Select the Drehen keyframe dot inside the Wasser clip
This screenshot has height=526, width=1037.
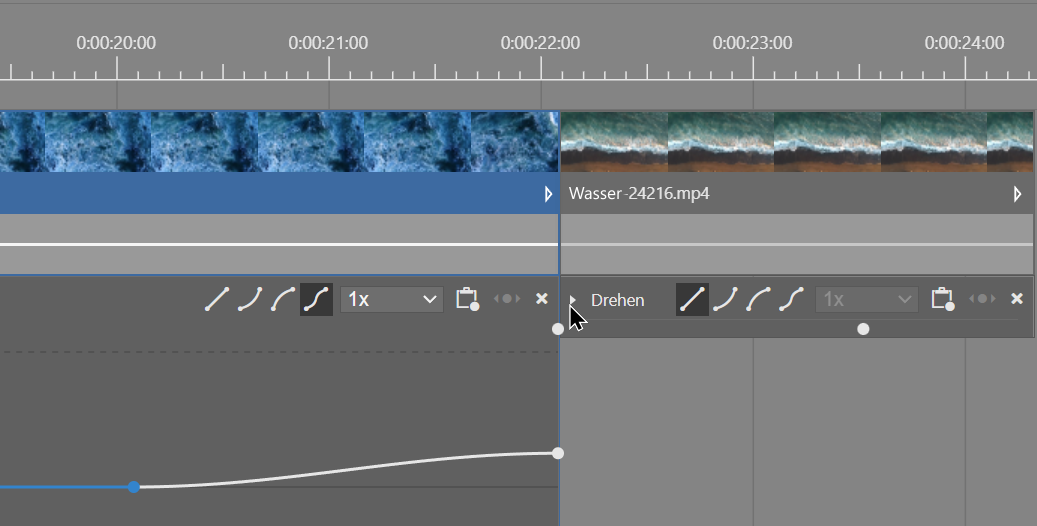coord(863,329)
